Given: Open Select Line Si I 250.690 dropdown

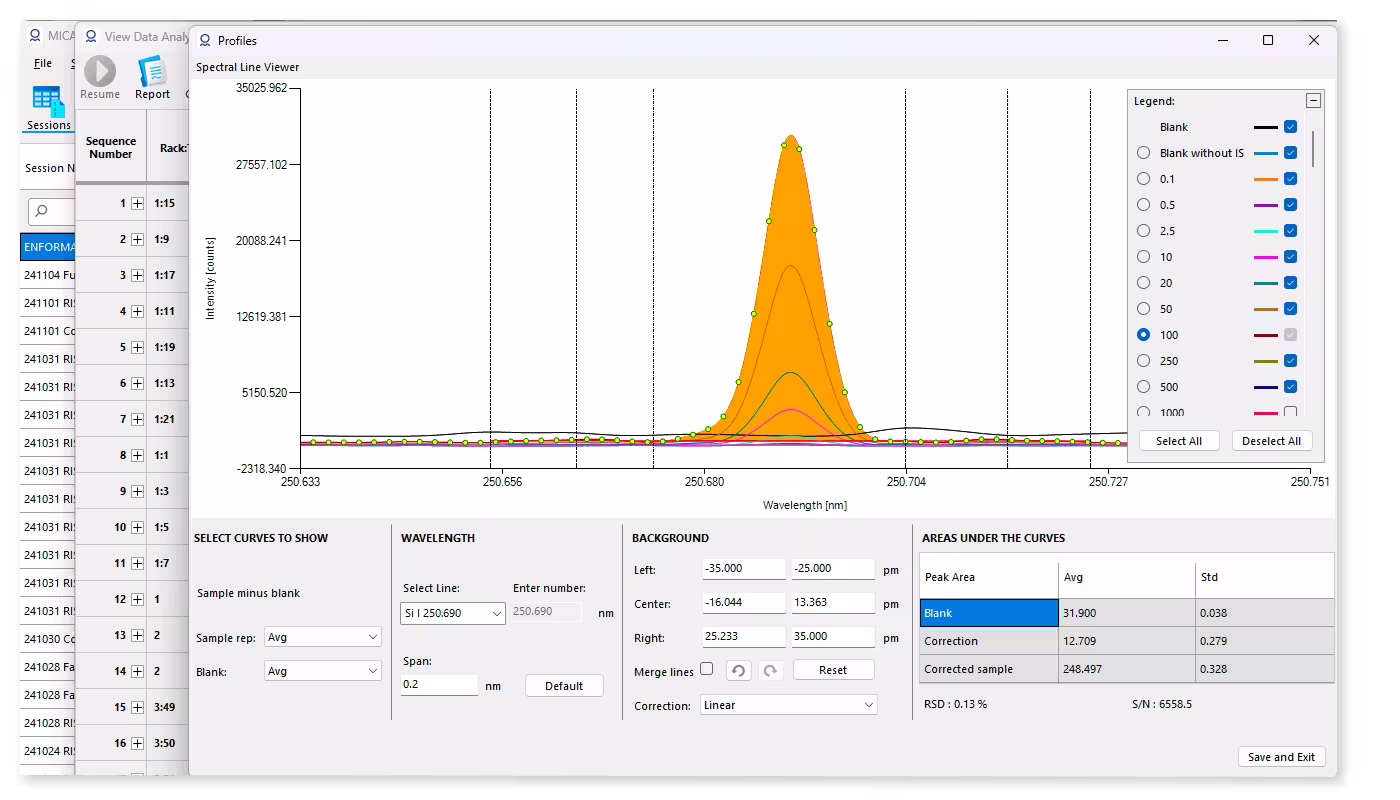Looking at the screenshot, I should click(x=453, y=613).
